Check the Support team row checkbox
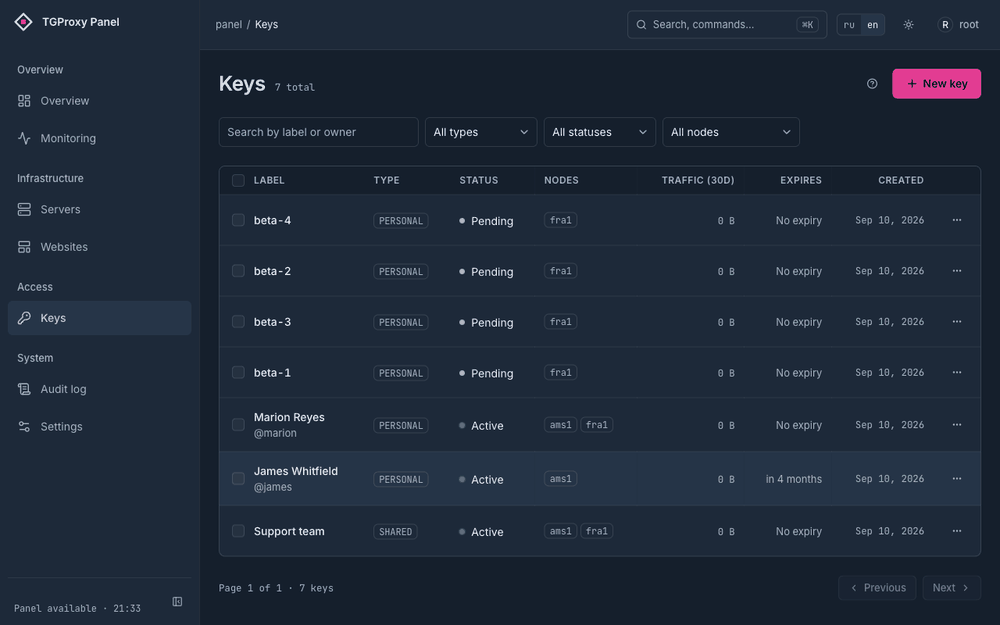The height and width of the screenshot is (625, 1000). (238, 531)
